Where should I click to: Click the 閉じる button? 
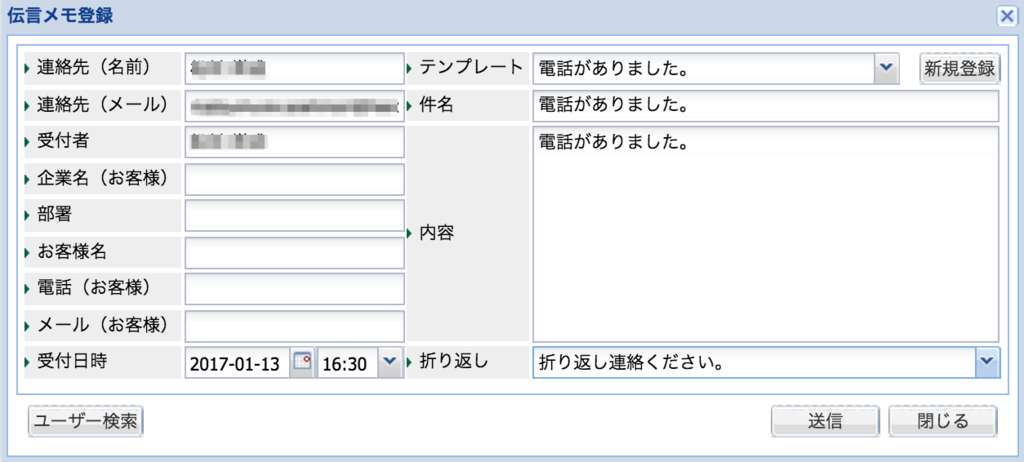click(943, 421)
